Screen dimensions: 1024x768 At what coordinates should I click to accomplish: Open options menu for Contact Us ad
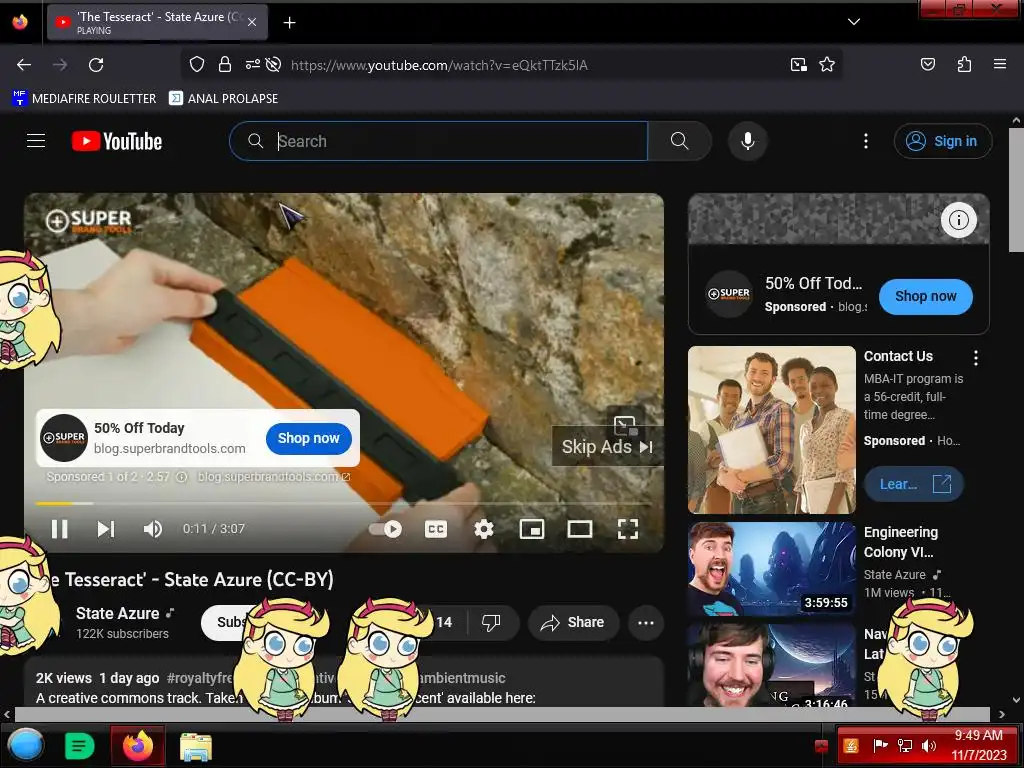coord(976,357)
